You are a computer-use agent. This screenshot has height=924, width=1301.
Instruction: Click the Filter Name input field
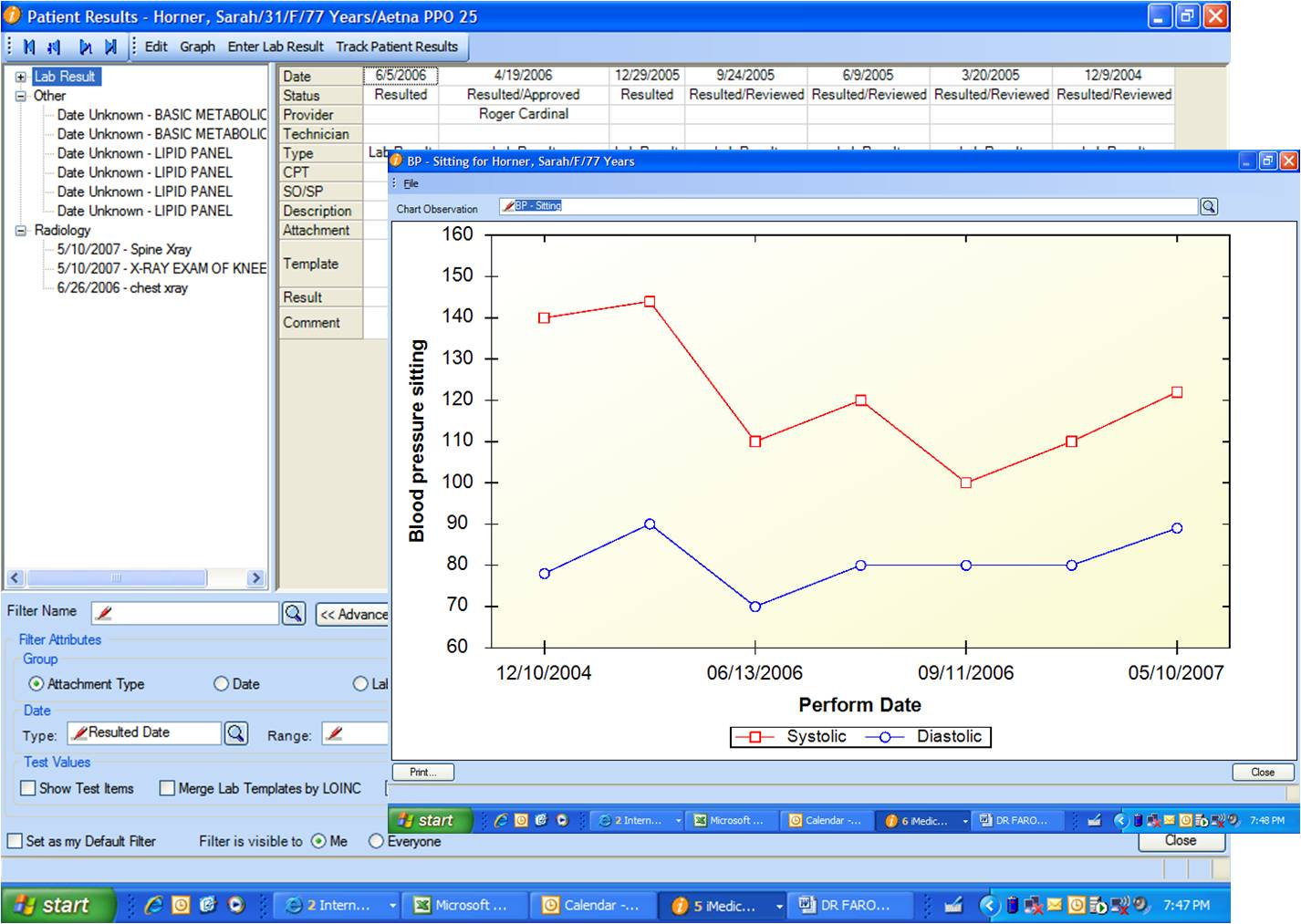(x=185, y=613)
